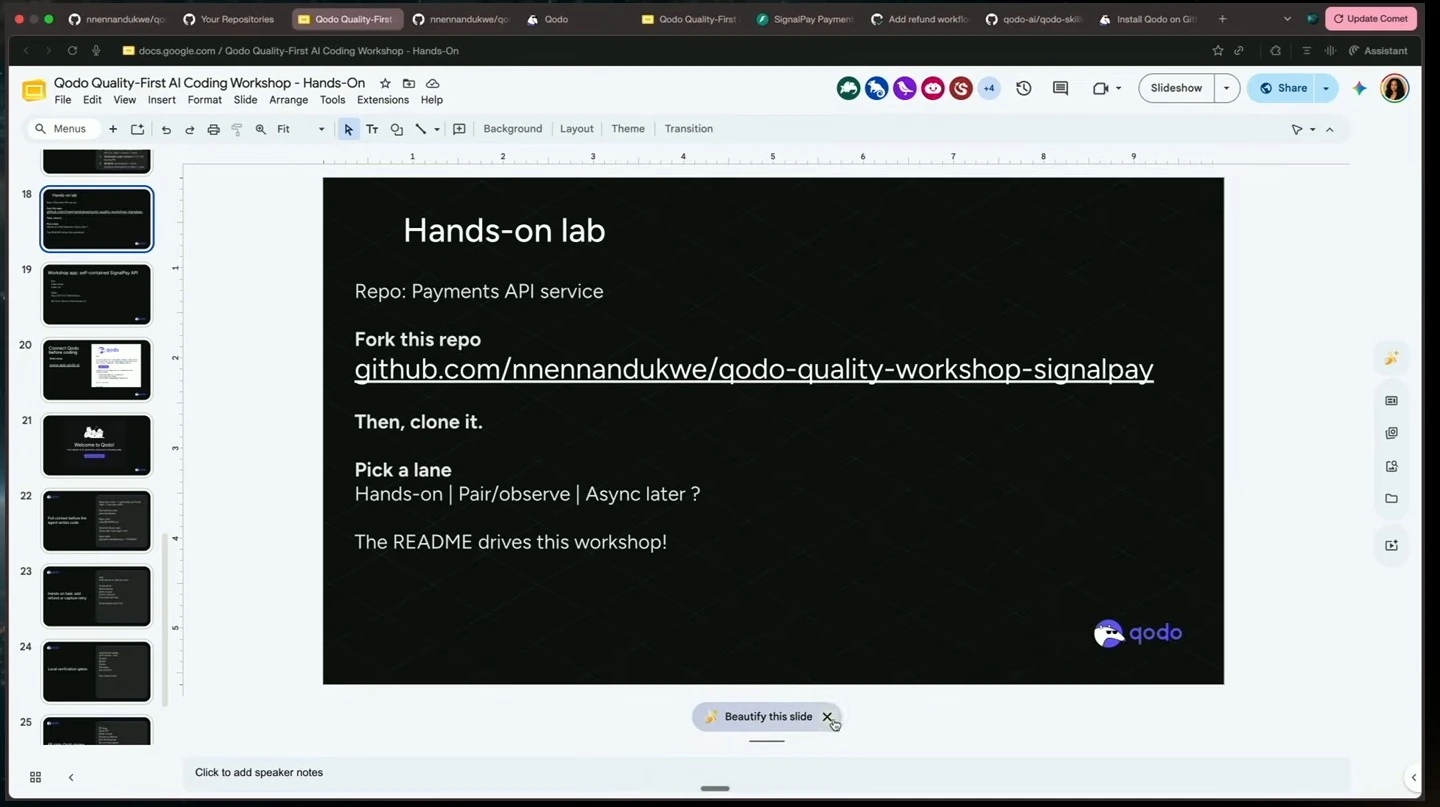Copy page link in address bar

[x=1239, y=50]
